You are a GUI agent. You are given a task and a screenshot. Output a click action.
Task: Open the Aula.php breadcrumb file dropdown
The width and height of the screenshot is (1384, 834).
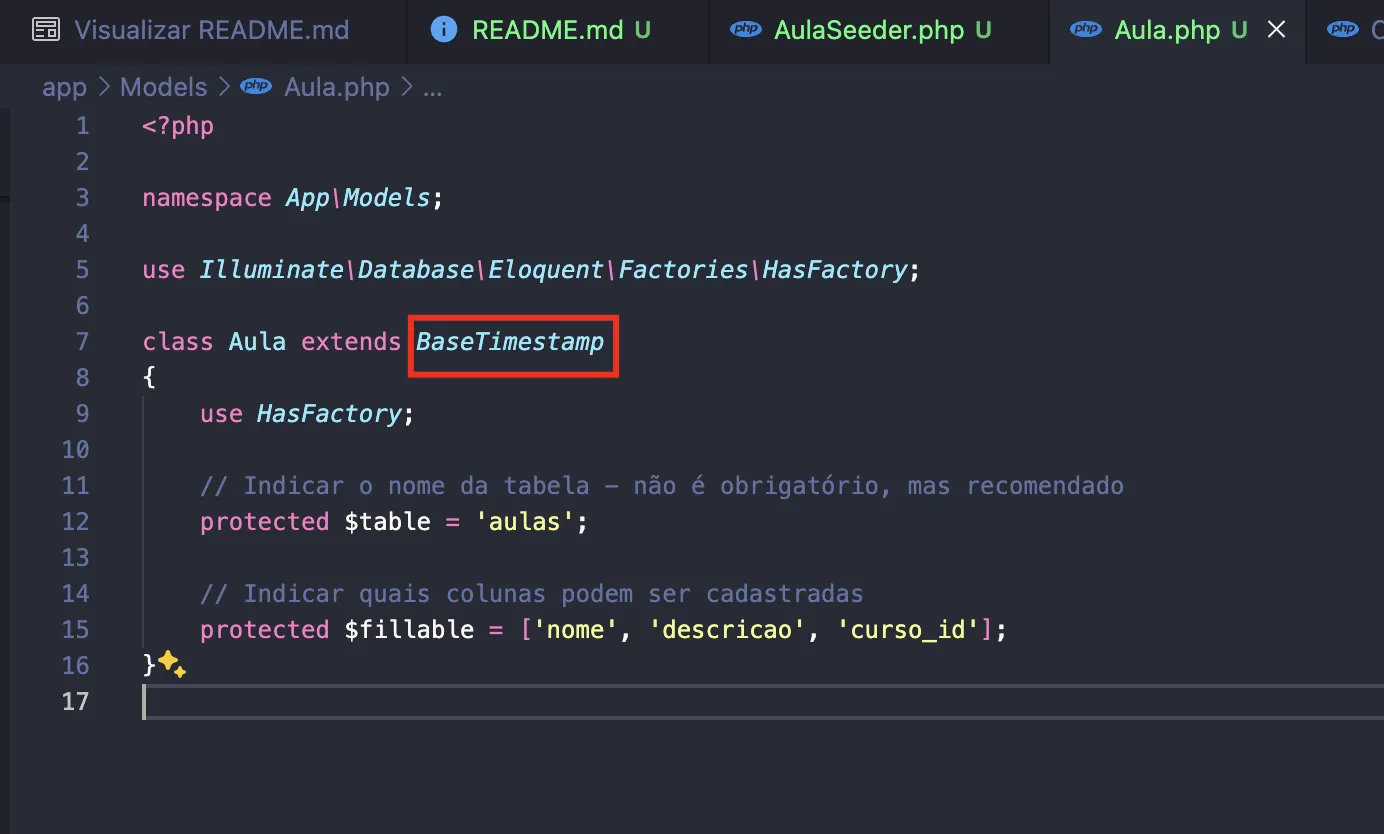pos(336,88)
